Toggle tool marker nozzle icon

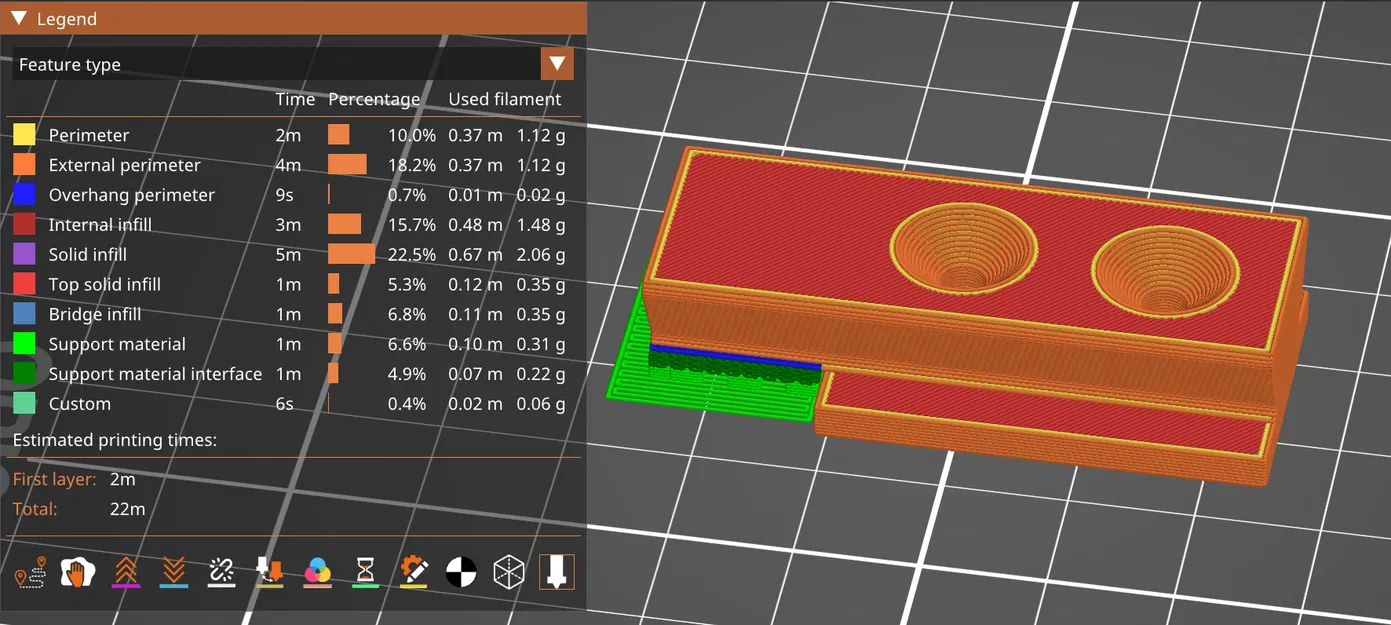pos(557,572)
